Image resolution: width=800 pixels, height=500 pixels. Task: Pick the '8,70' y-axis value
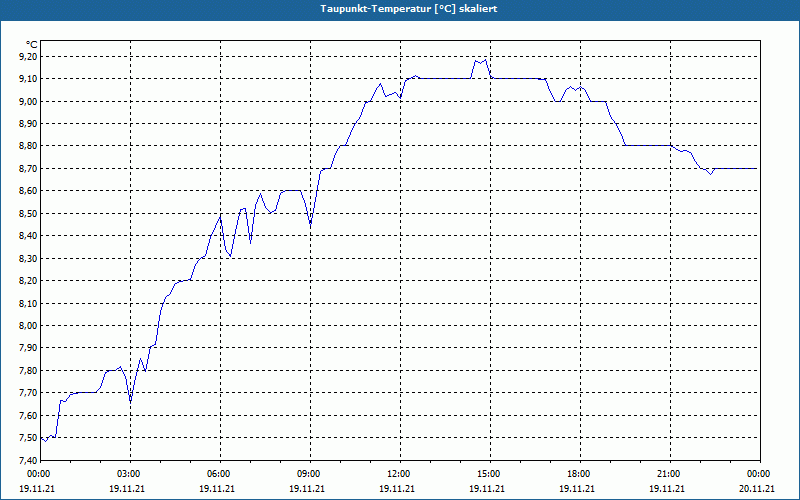pyautogui.click(x=29, y=168)
